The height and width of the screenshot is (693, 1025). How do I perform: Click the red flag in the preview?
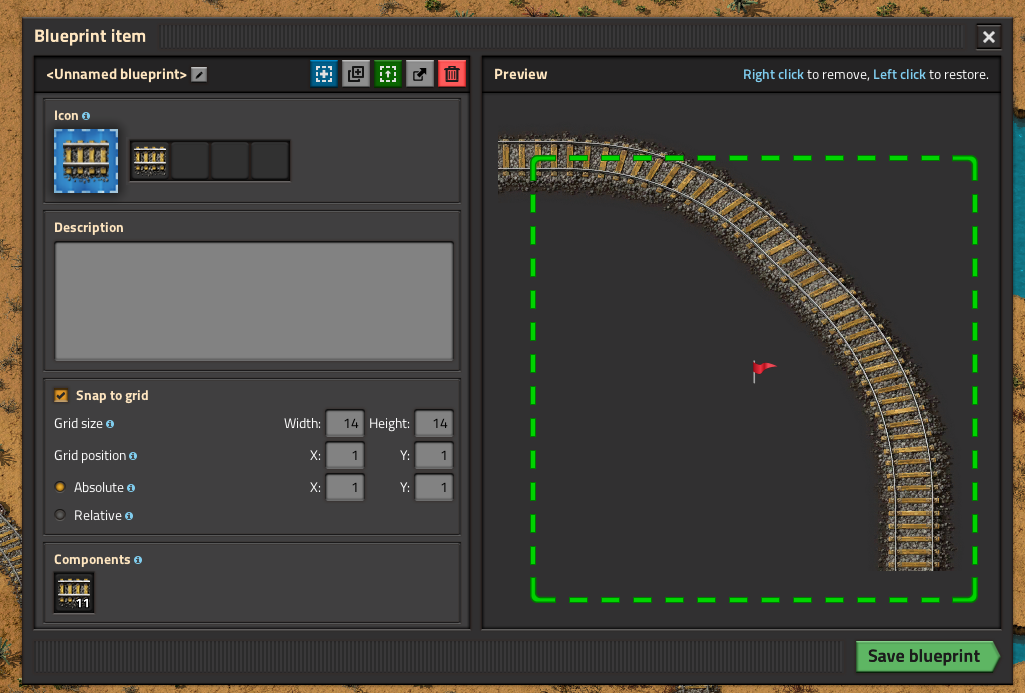click(763, 371)
